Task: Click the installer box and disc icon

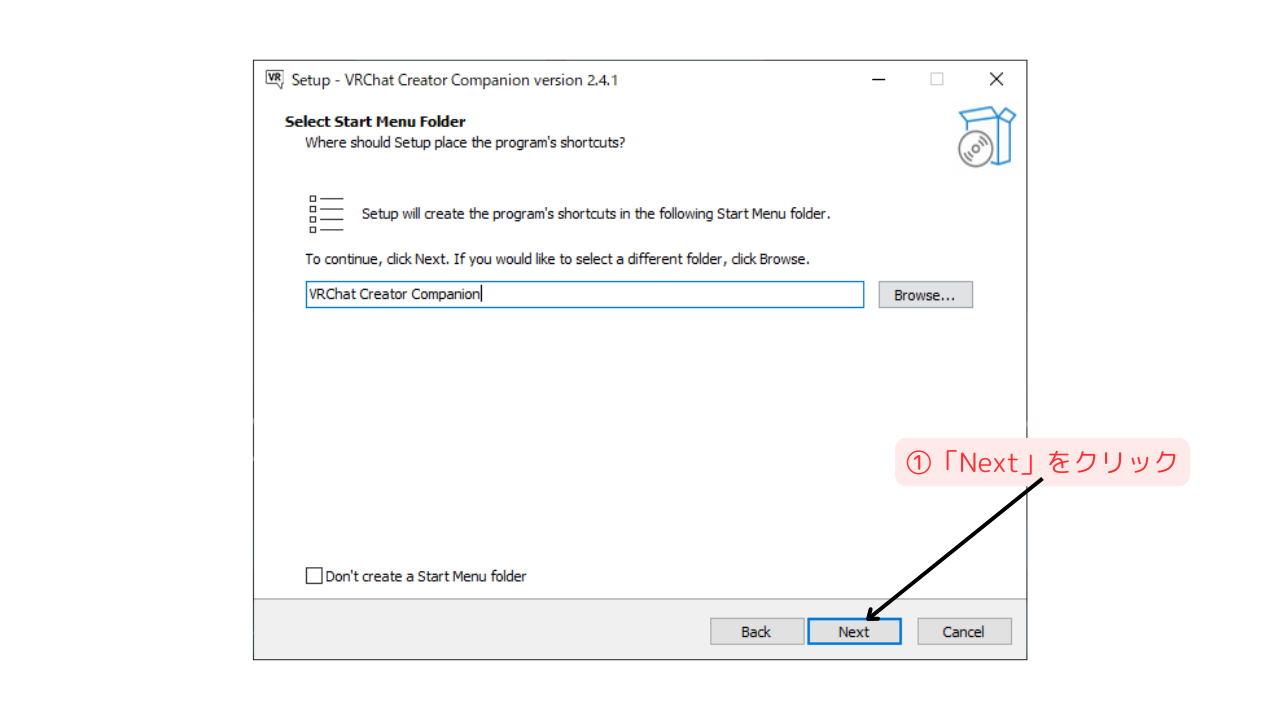Action: (985, 137)
